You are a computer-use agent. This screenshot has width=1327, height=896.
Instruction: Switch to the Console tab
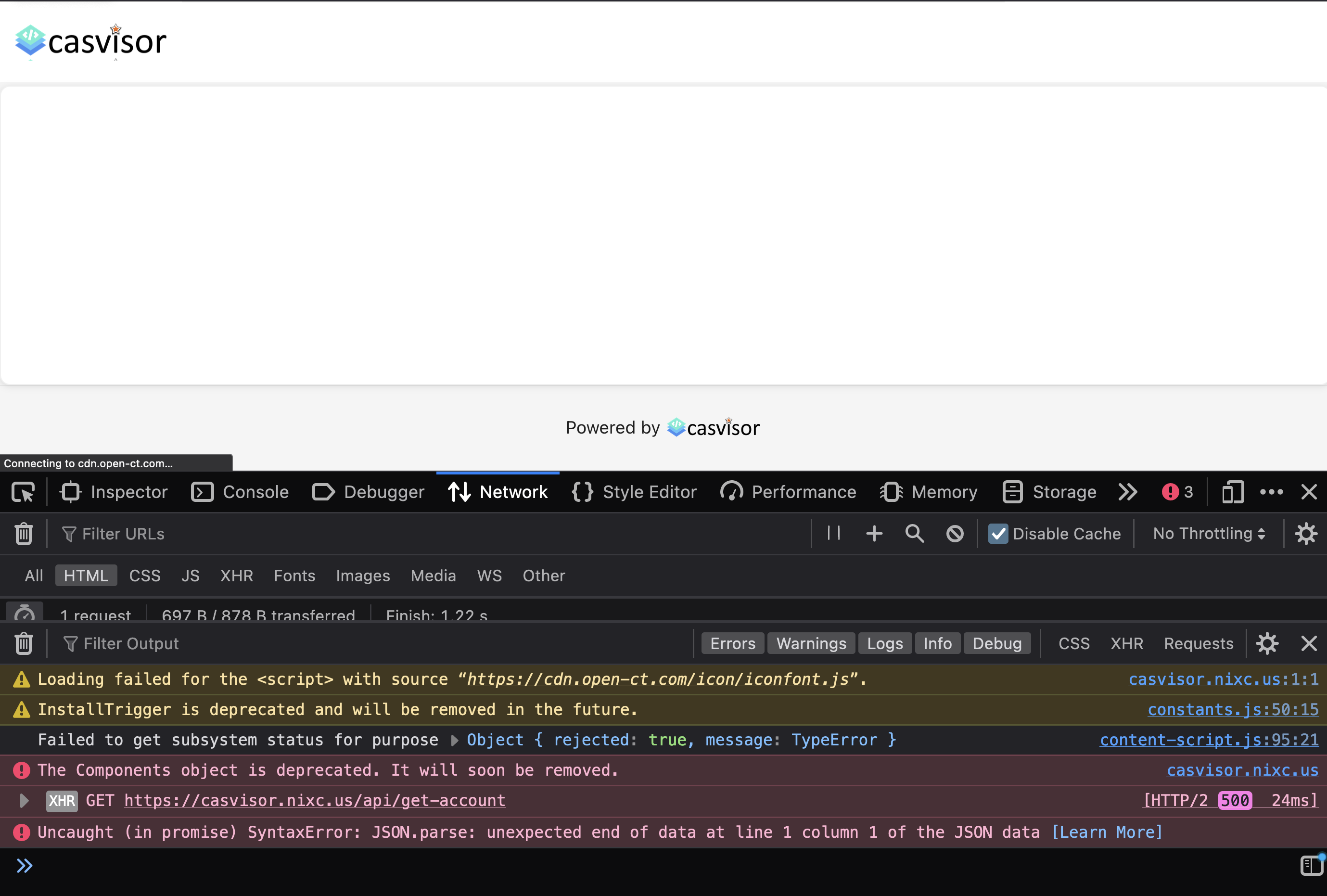(240, 492)
